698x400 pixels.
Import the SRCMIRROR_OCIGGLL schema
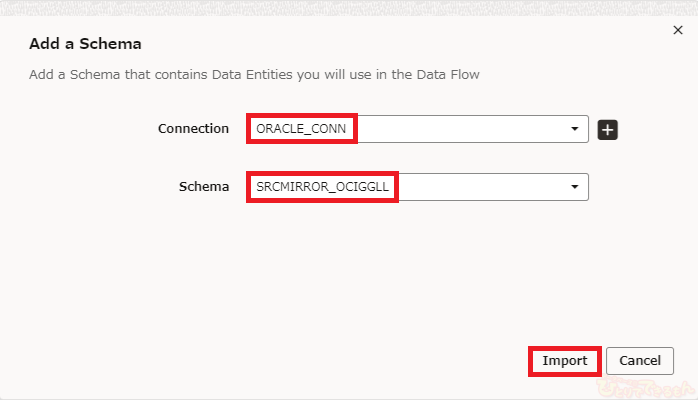(x=564, y=360)
